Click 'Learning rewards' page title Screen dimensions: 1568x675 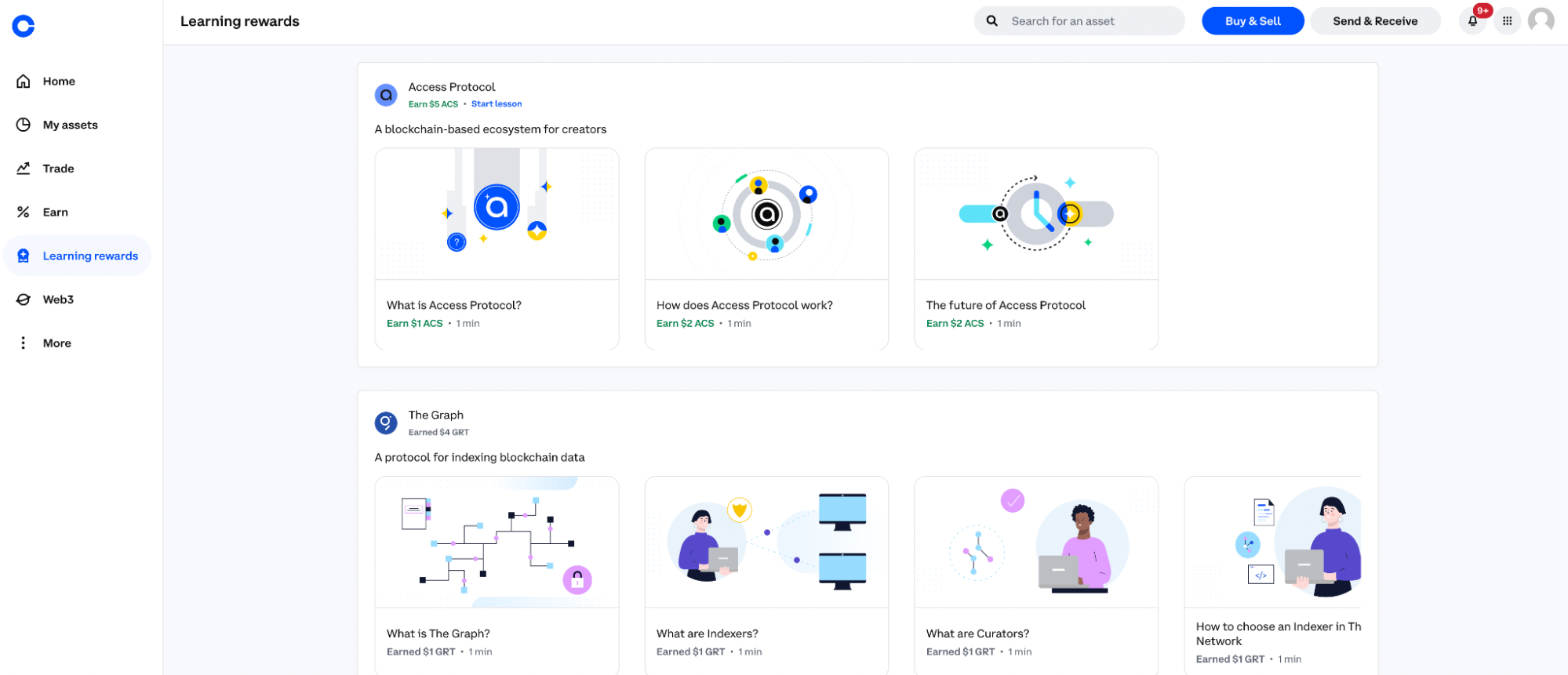point(240,21)
